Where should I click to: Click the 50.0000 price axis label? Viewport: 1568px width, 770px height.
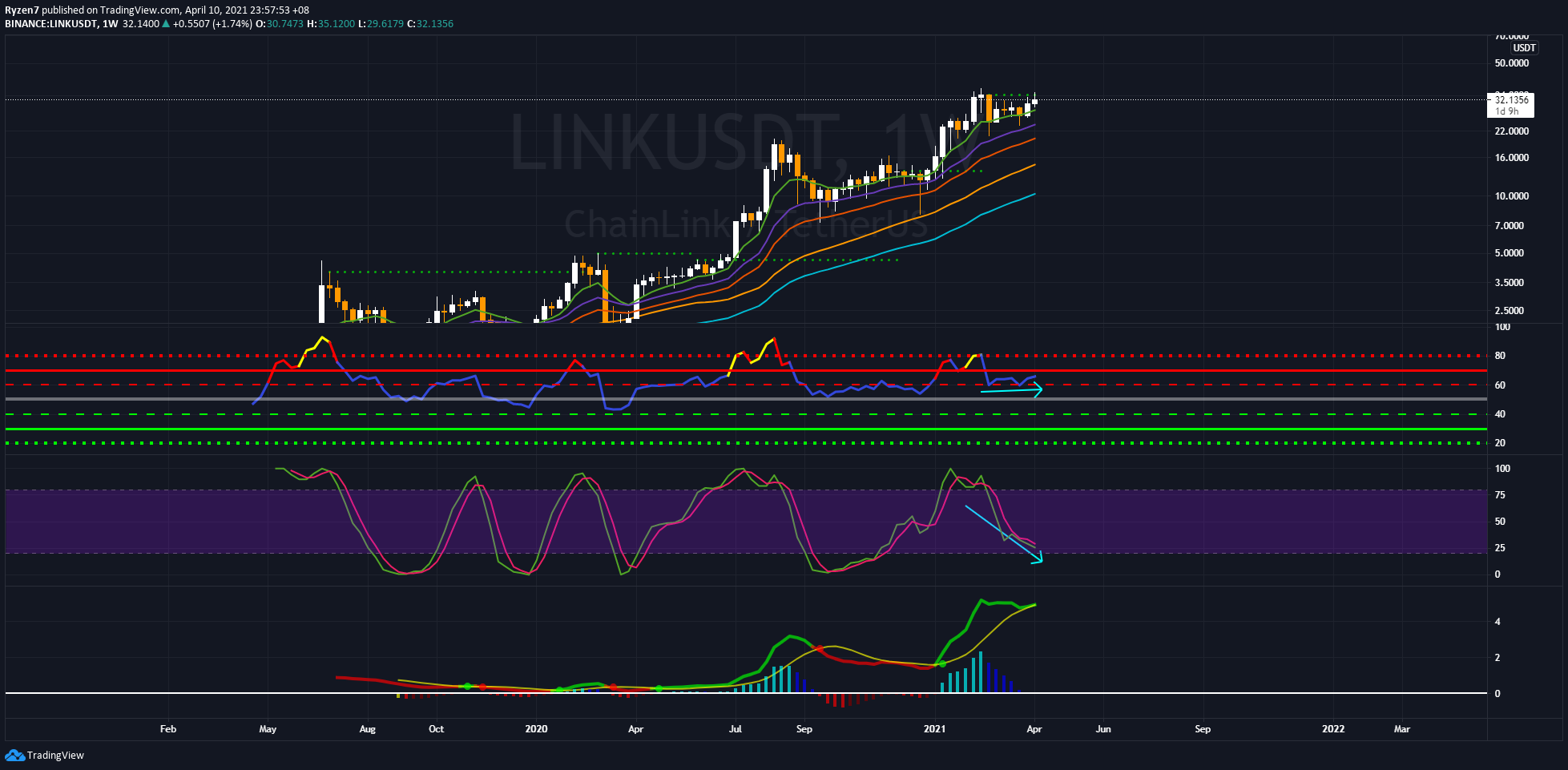coord(1511,63)
